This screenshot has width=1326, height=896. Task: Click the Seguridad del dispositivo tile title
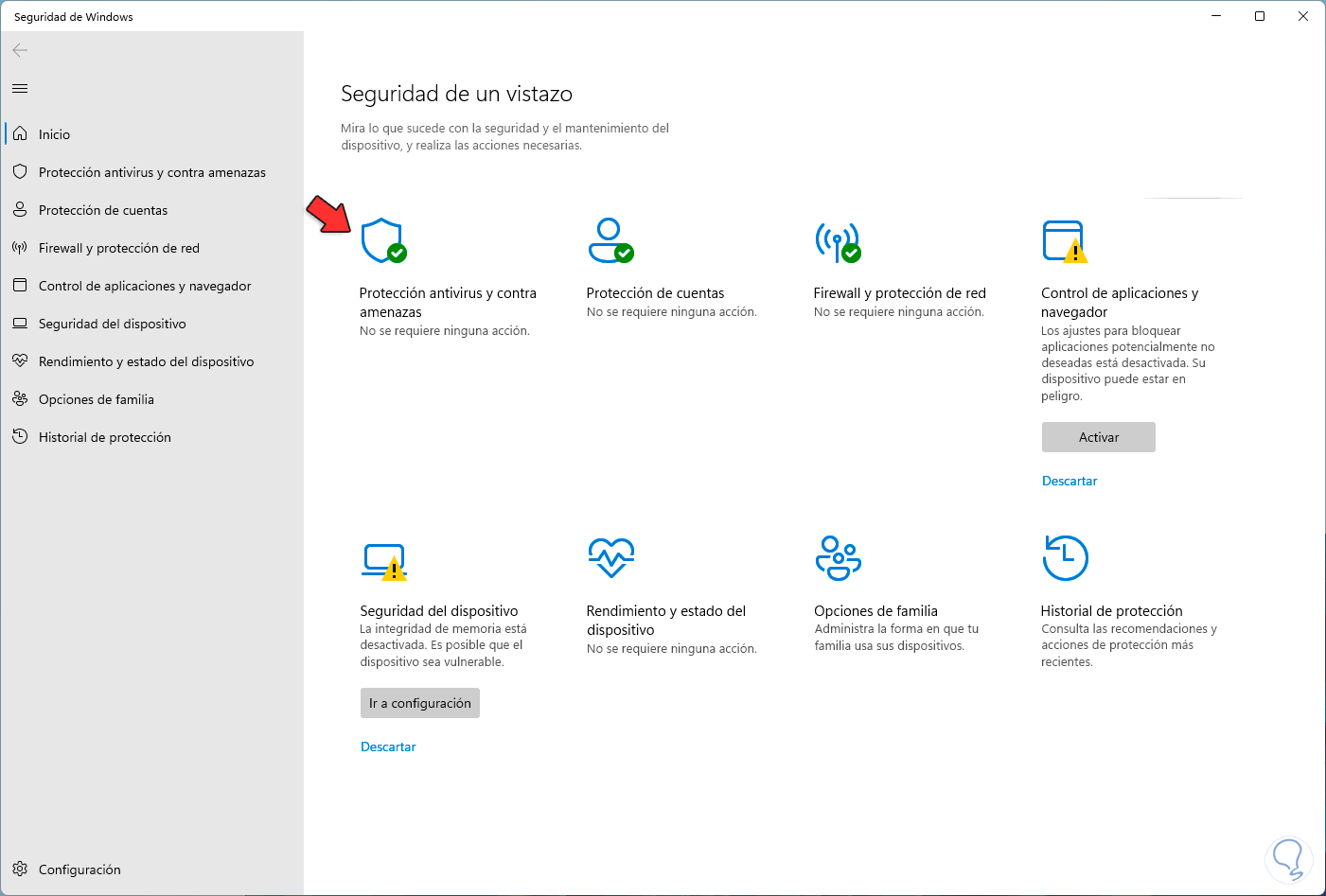coord(439,611)
